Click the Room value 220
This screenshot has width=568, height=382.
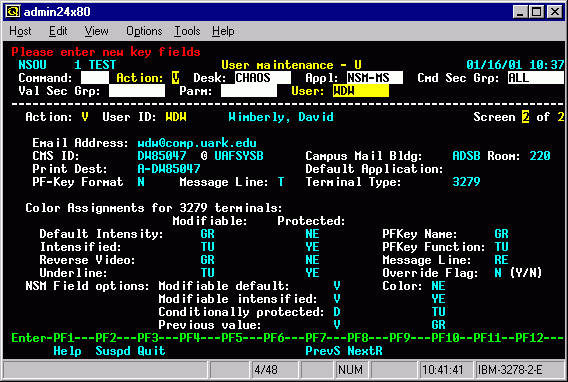point(540,156)
